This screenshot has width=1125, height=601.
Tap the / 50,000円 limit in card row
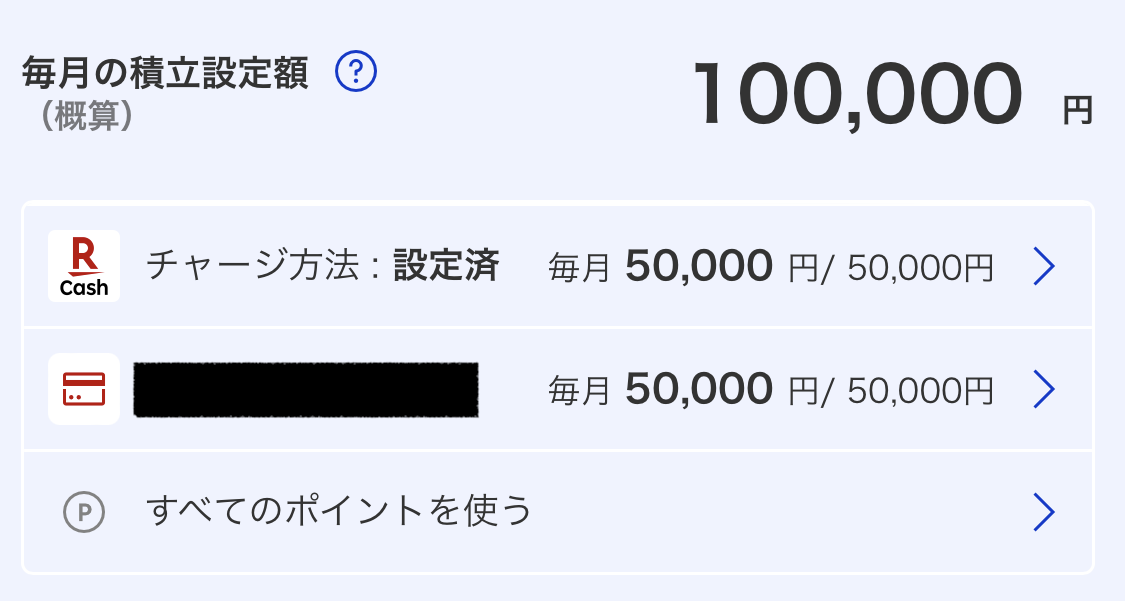pyautogui.click(x=908, y=391)
